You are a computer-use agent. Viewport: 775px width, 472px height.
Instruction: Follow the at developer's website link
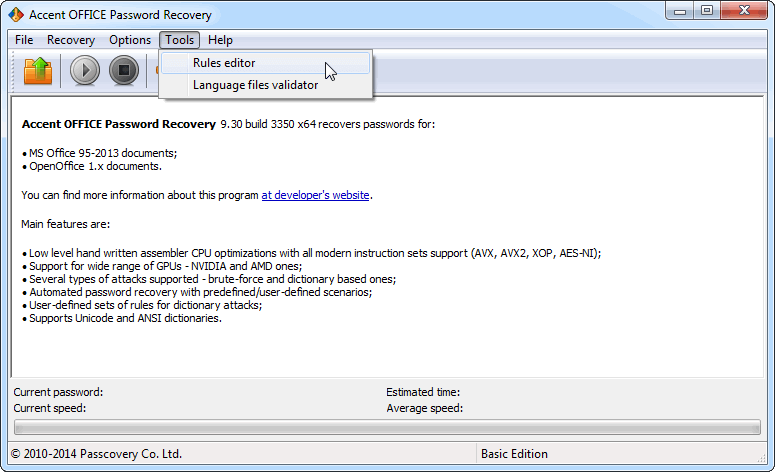pos(315,195)
